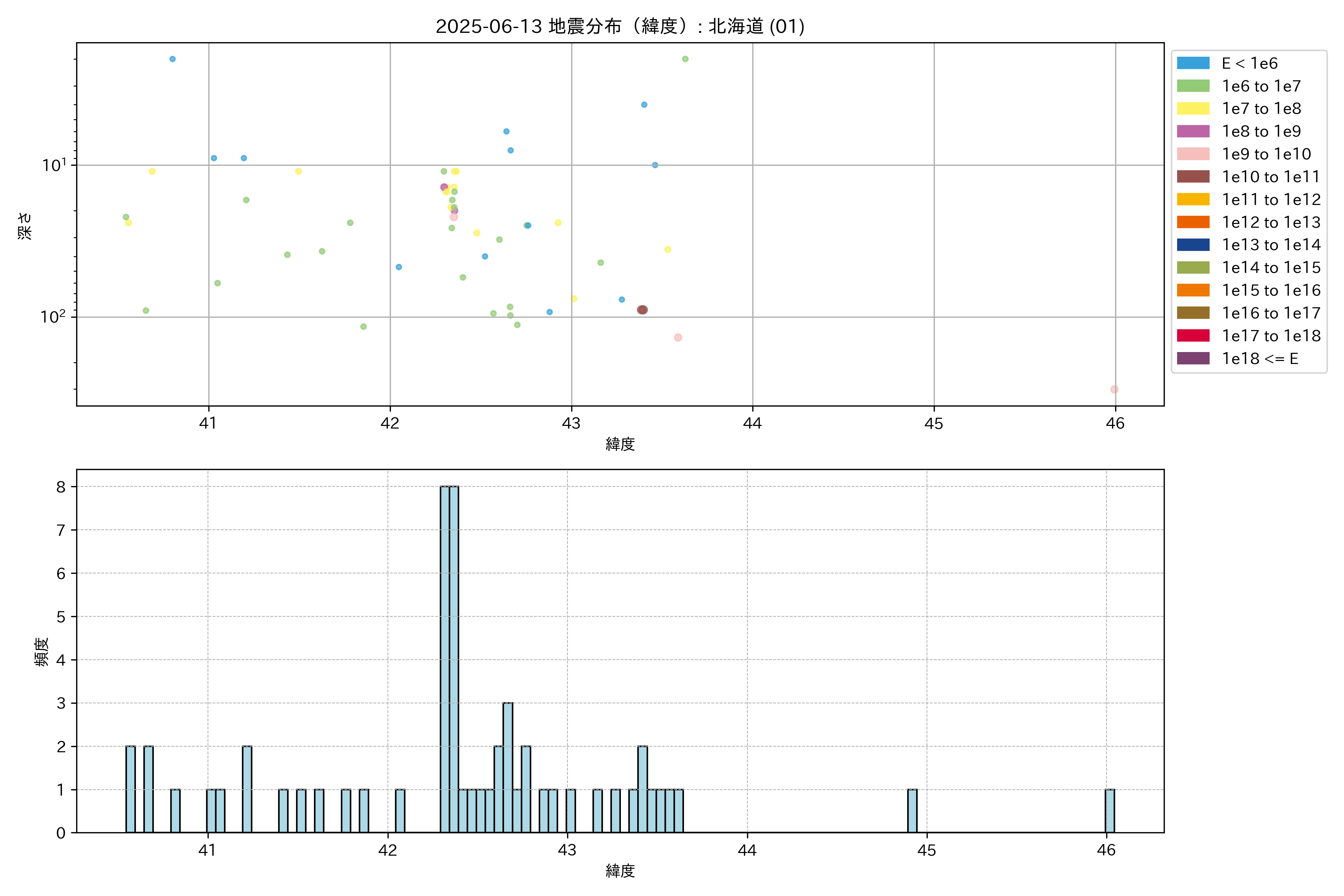Click the '頻度' y-axis label of histogram
Image resolution: width=1344 pixels, height=896 pixels.
[41, 651]
